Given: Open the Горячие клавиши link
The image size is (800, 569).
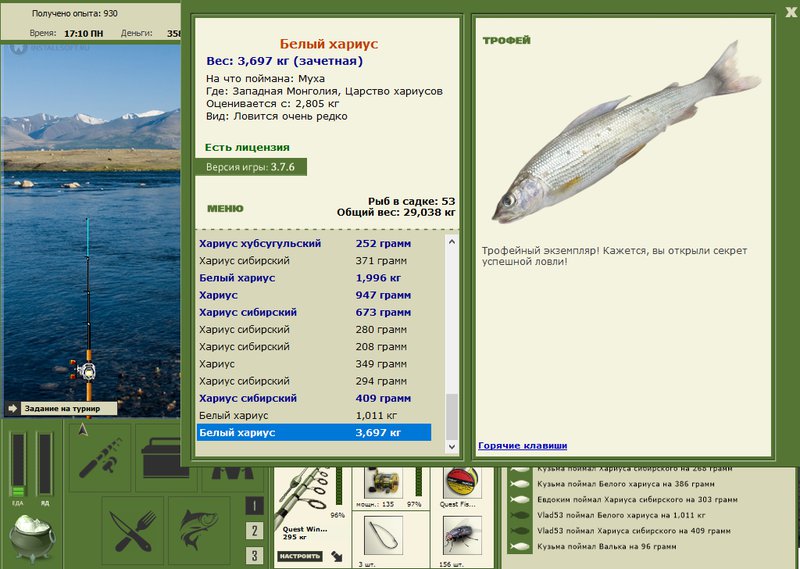Looking at the screenshot, I should (x=522, y=445).
